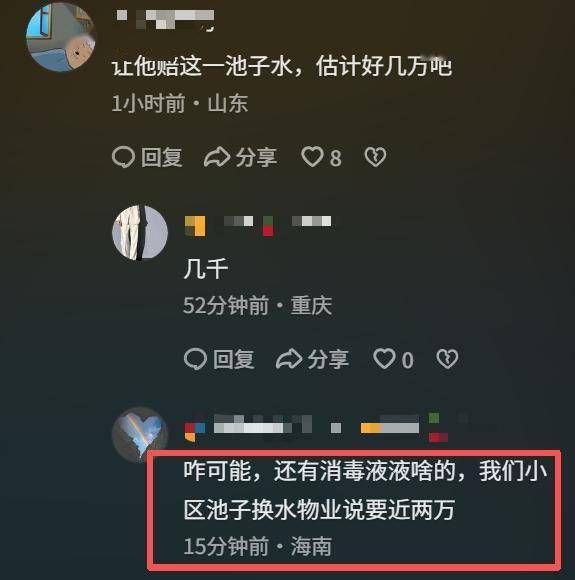Open the rainbow heart avatar profile
575x580 pixels.
[140, 435]
